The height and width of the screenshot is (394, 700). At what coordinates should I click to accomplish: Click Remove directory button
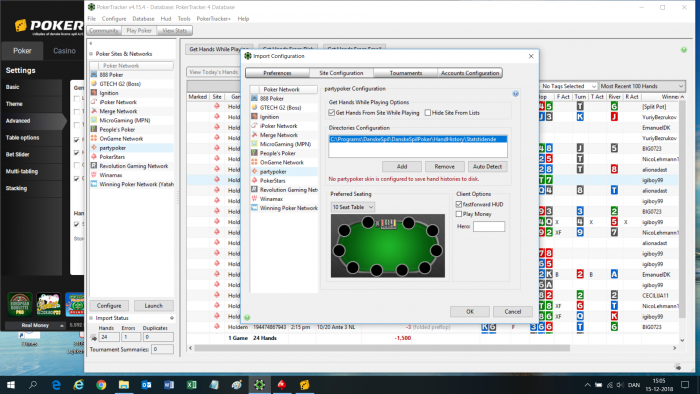pos(445,166)
